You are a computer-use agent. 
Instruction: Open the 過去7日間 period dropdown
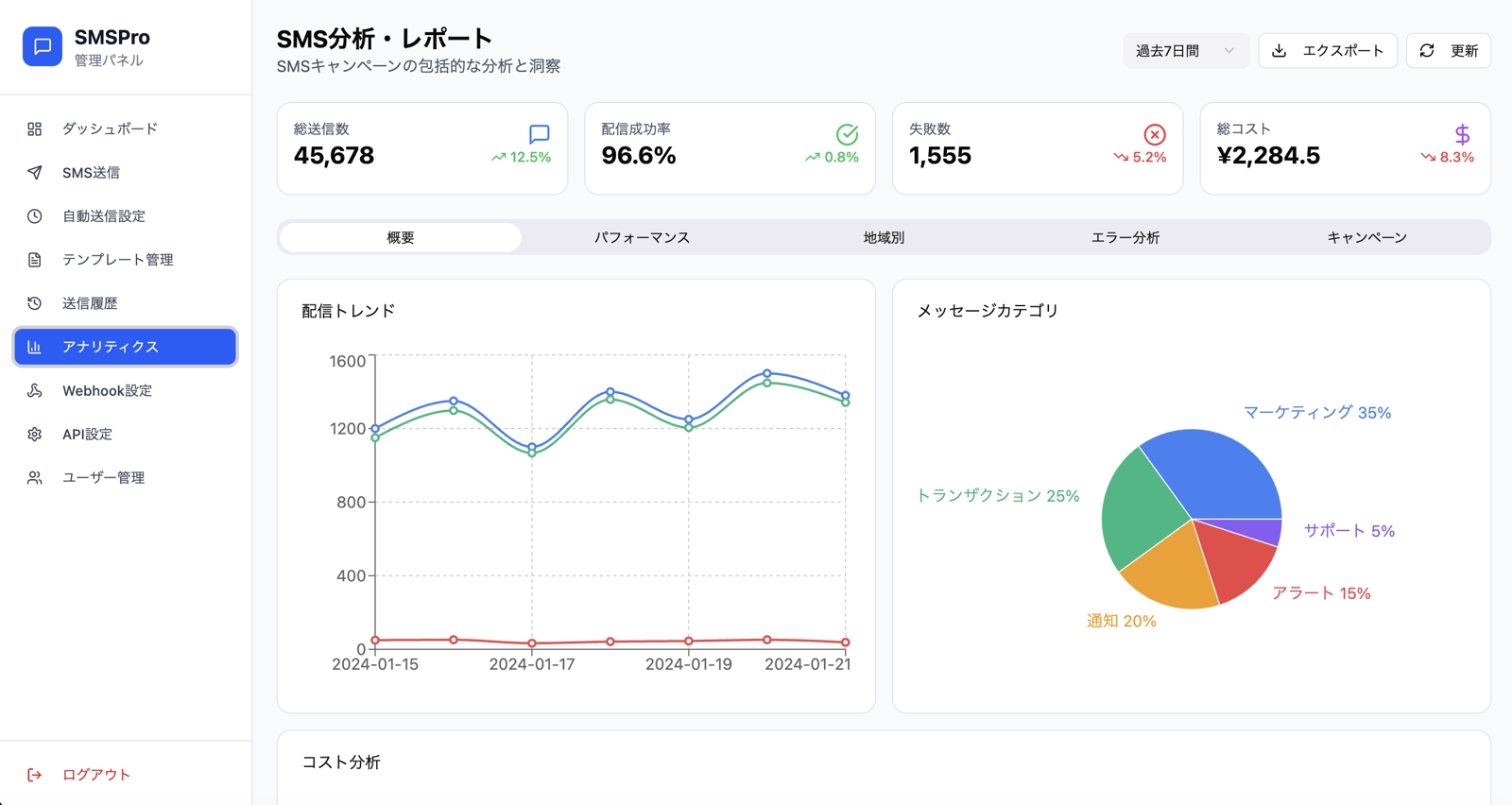[x=1185, y=51]
